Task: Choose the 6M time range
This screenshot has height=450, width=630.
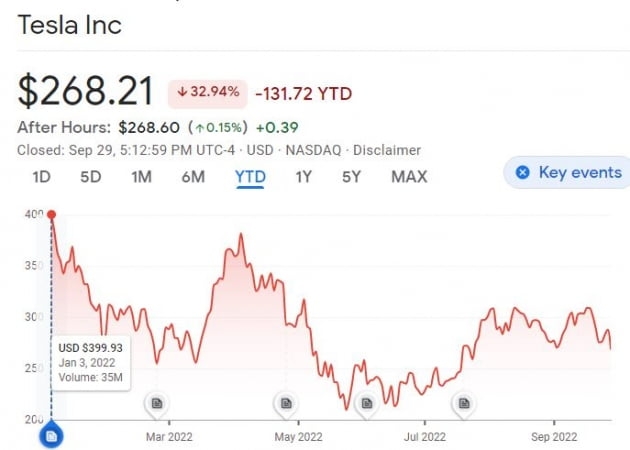Action: [193, 177]
